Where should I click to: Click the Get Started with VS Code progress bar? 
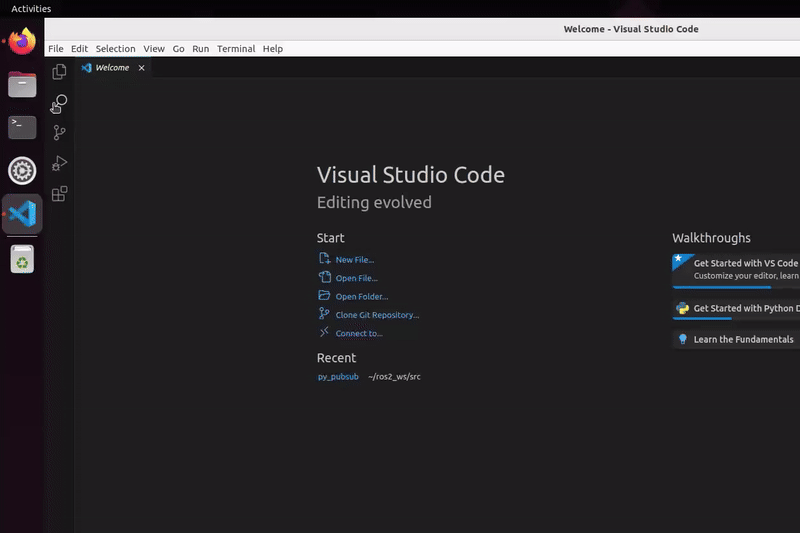point(736,288)
